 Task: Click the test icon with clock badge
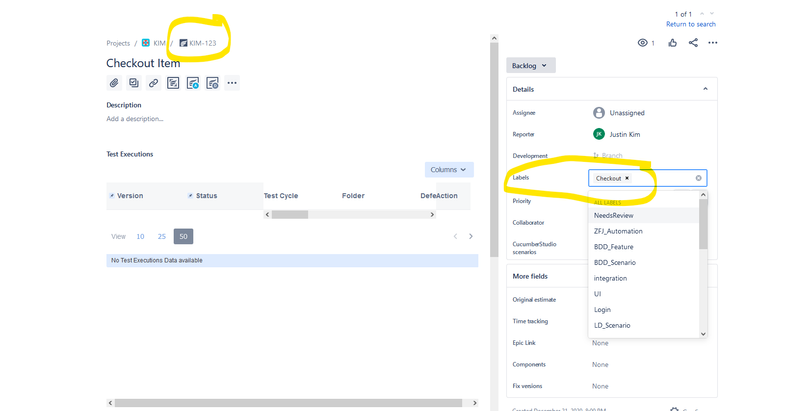[x=212, y=83]
